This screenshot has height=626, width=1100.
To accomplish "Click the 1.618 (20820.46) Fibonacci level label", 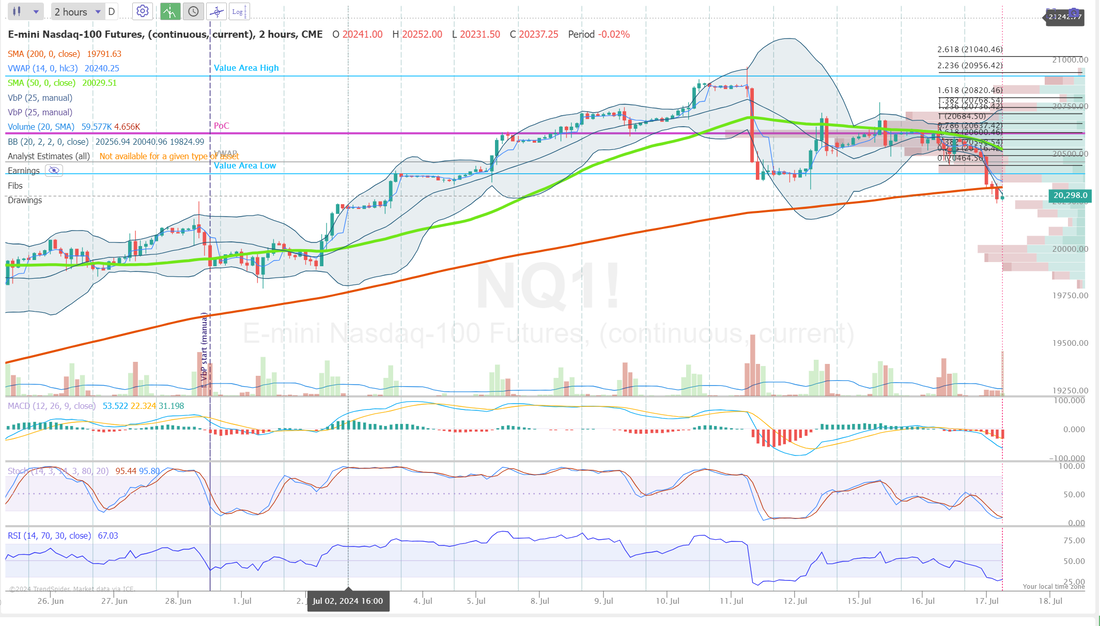I will (970, 90).
